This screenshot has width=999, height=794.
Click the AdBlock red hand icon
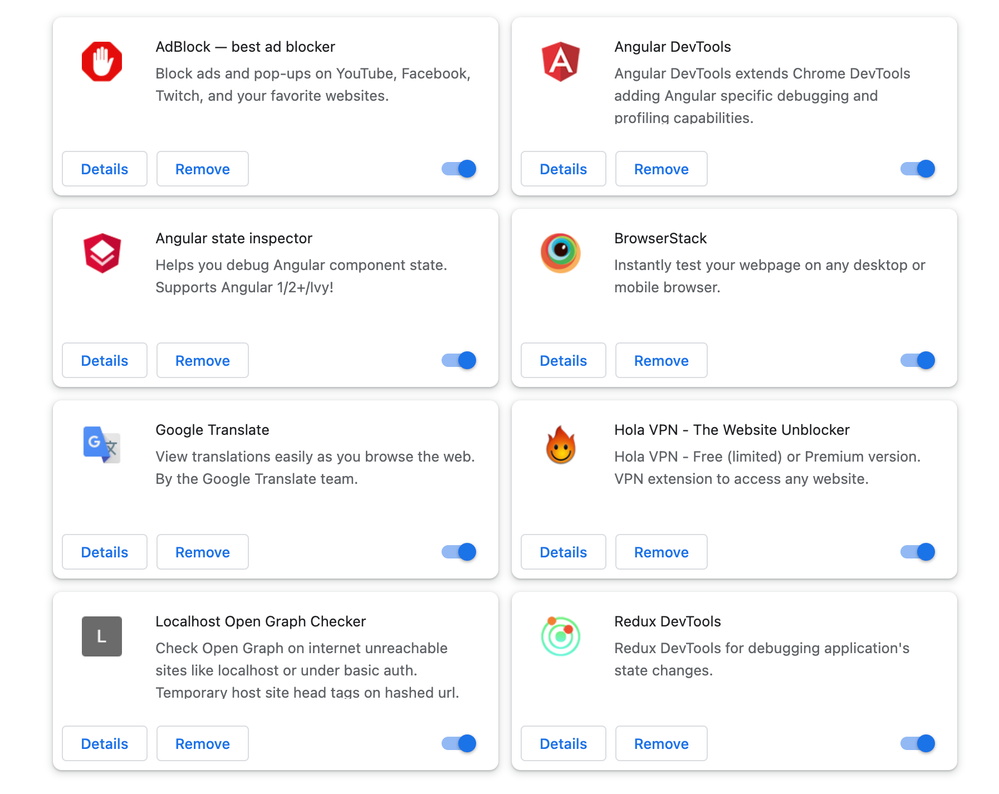tap(102, 62)
